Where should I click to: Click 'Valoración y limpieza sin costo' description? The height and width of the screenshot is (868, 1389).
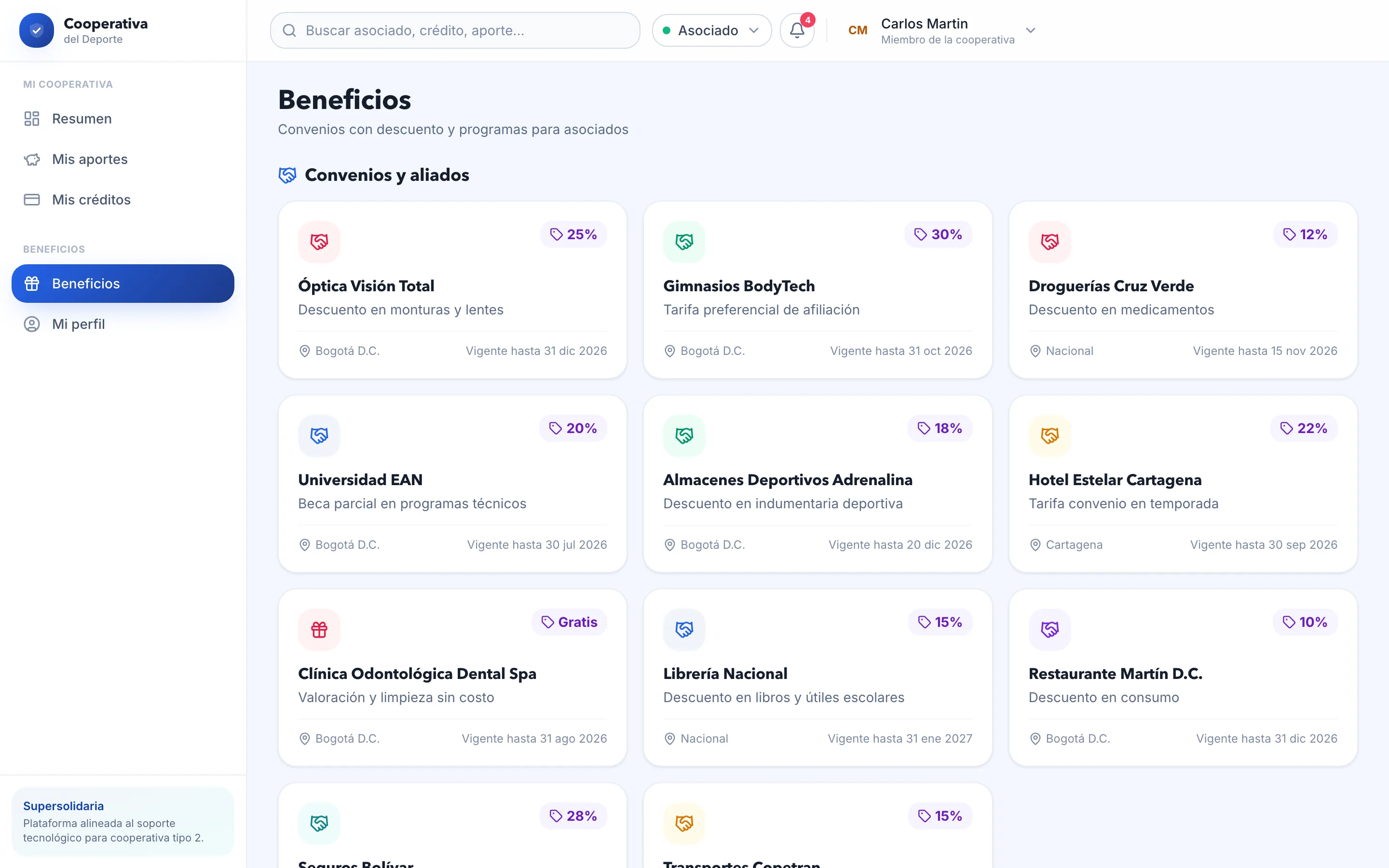coord(396,697)
